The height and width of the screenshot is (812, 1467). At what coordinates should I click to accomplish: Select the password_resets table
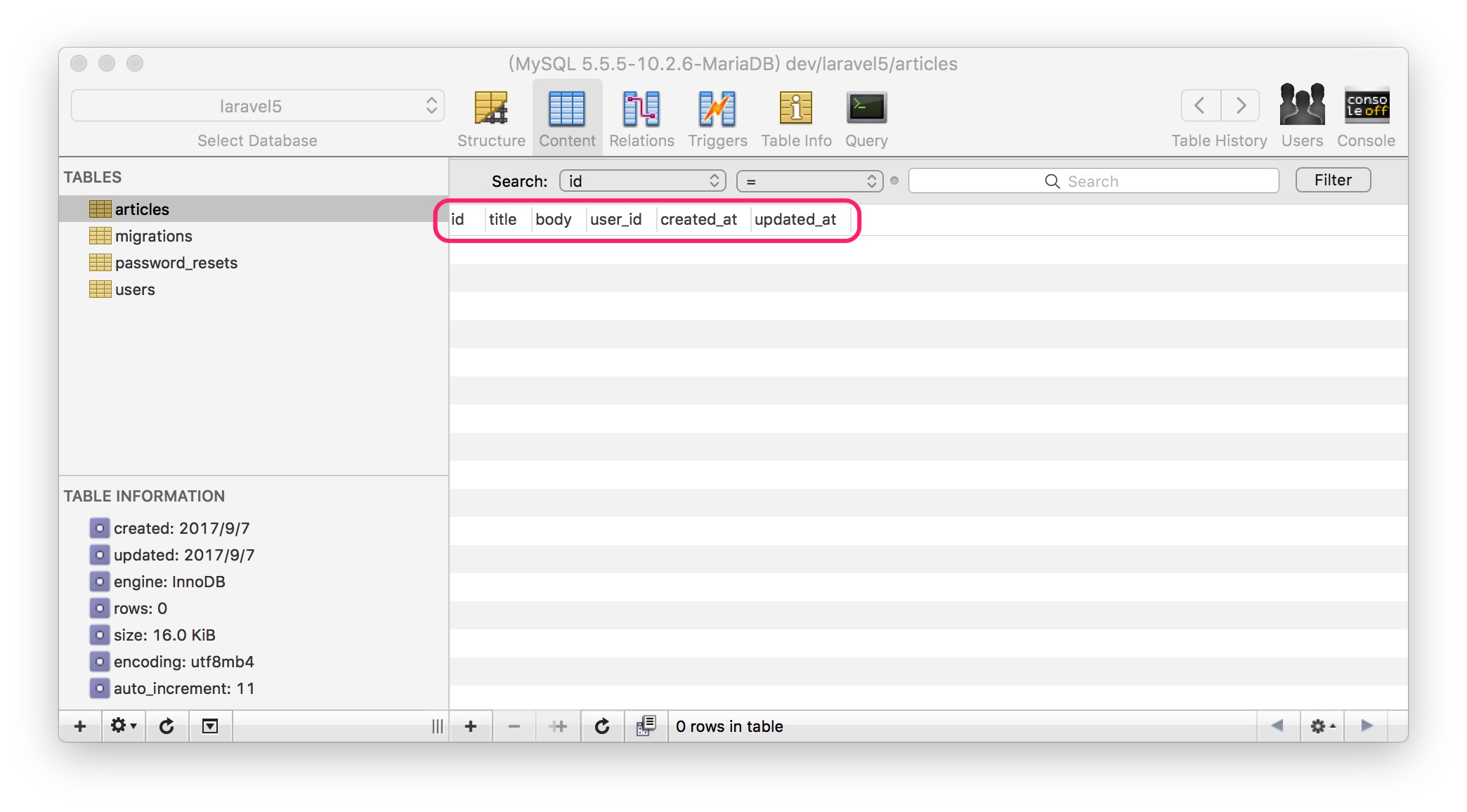pos(254,262)
